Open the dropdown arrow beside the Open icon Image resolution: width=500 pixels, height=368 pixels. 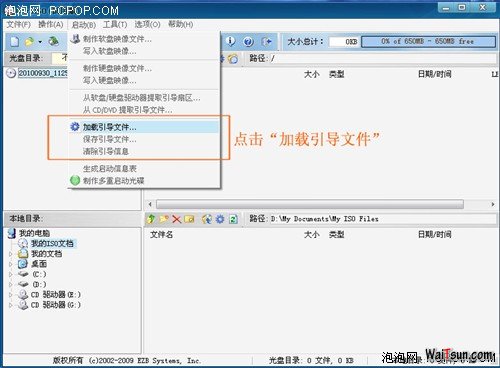tap(40, 42)
